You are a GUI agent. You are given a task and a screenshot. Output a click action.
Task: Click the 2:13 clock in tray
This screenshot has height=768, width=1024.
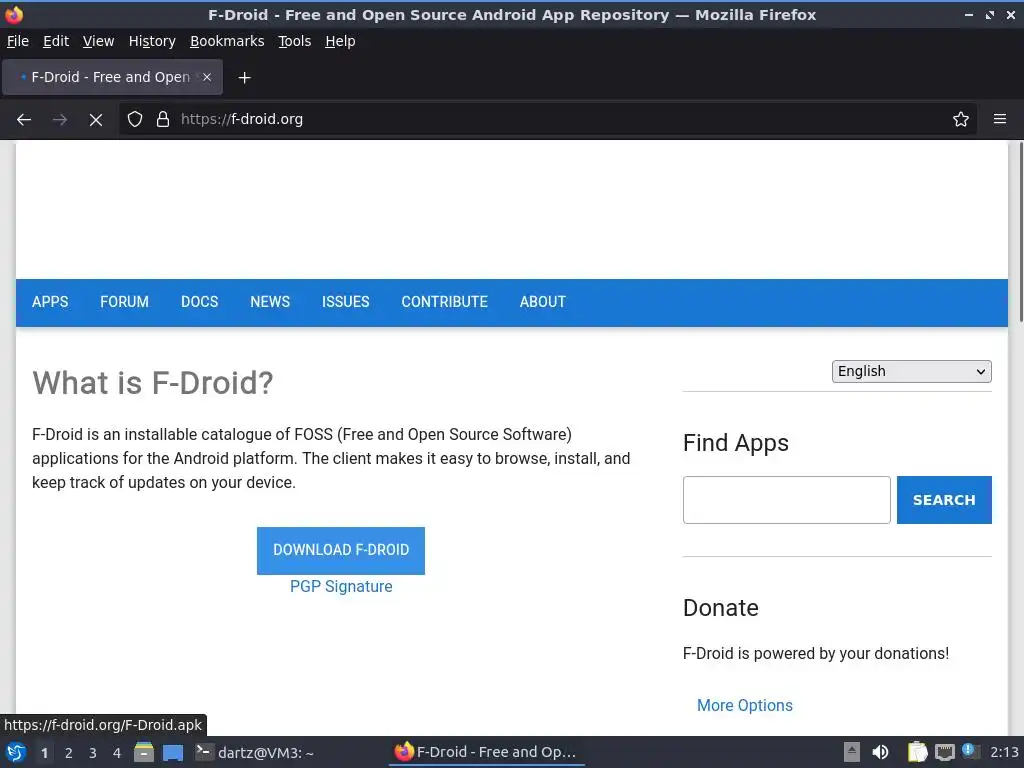pyautogui.click(x=1004, y=752)
